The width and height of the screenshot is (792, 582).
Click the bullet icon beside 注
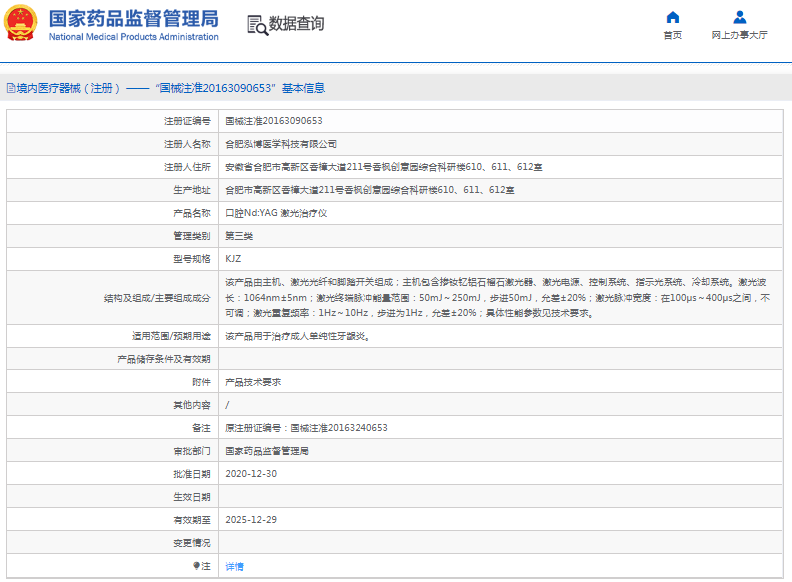(196, 566)
